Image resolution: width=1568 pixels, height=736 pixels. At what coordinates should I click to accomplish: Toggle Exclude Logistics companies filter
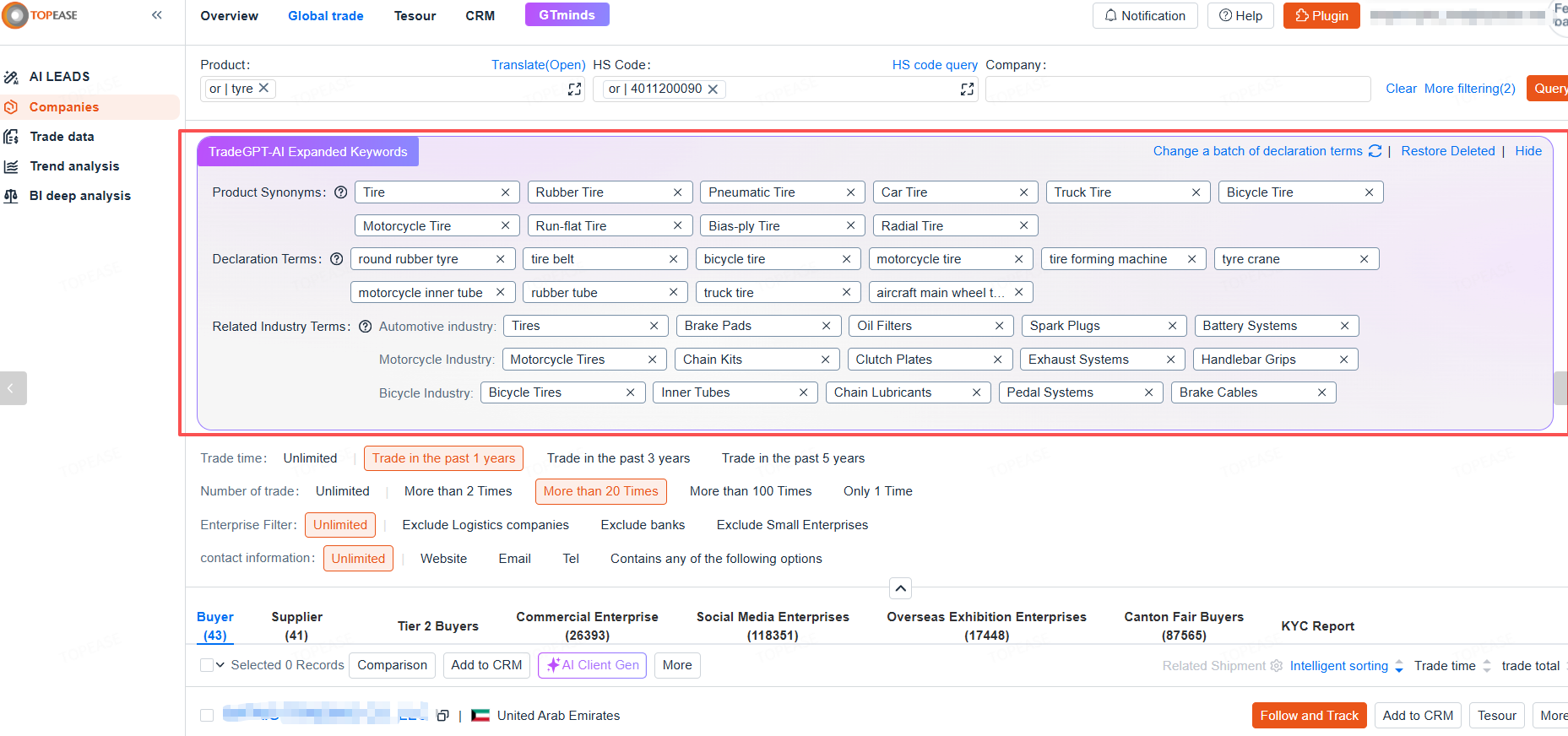click(x=486, y=525)
